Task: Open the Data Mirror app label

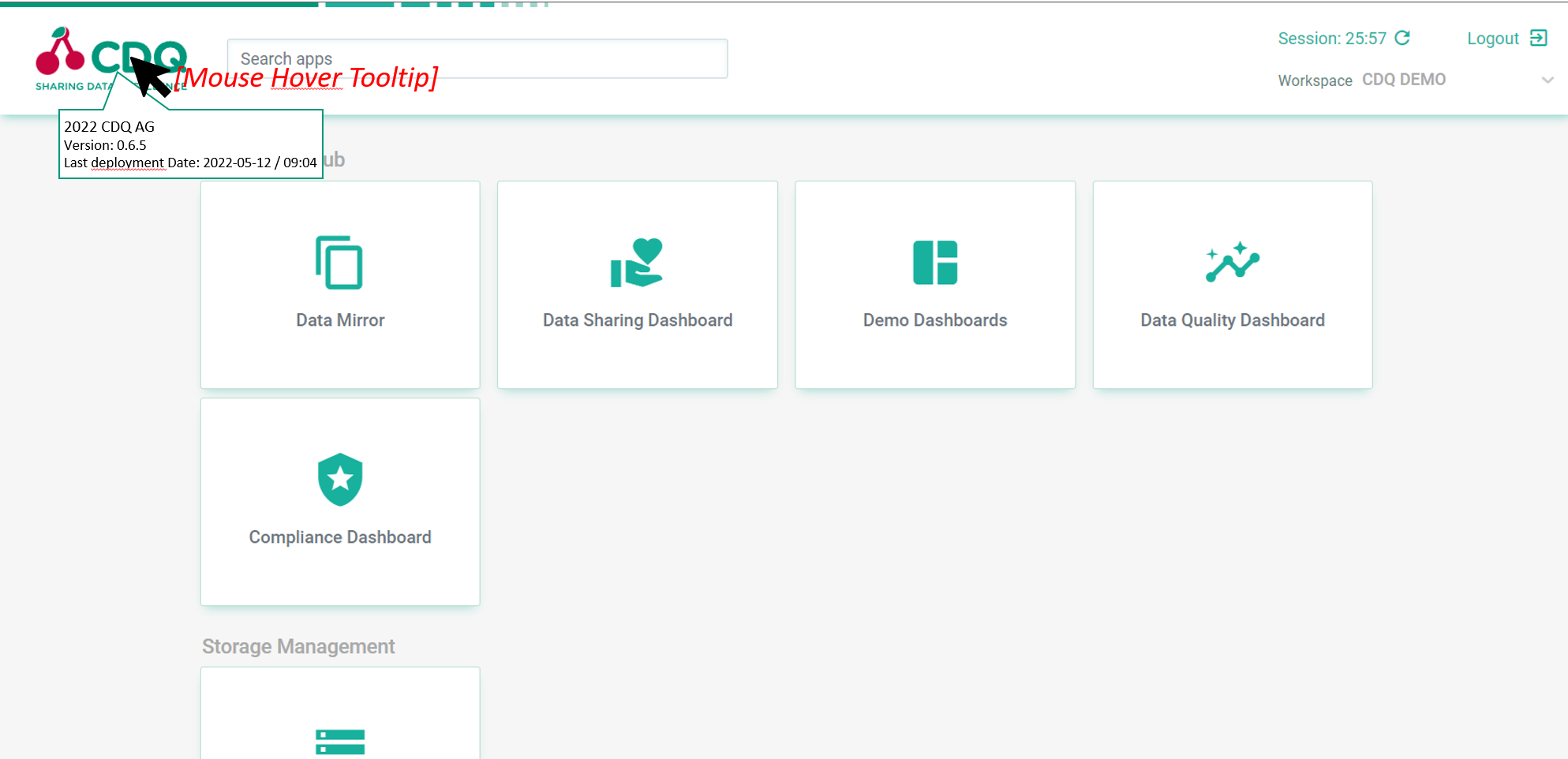Action: pos(340,320)
